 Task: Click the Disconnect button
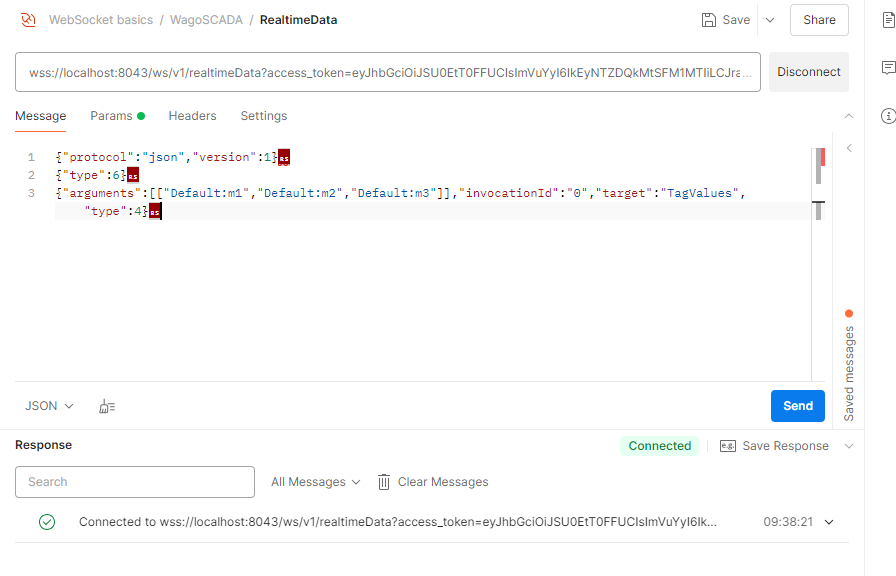coord(809,72)
